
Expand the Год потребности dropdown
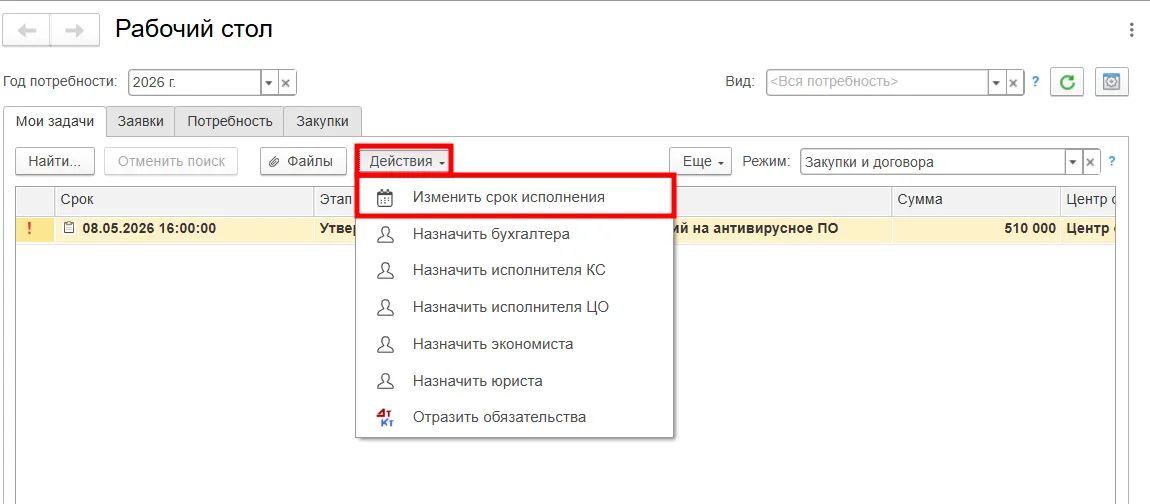point(268,83)
